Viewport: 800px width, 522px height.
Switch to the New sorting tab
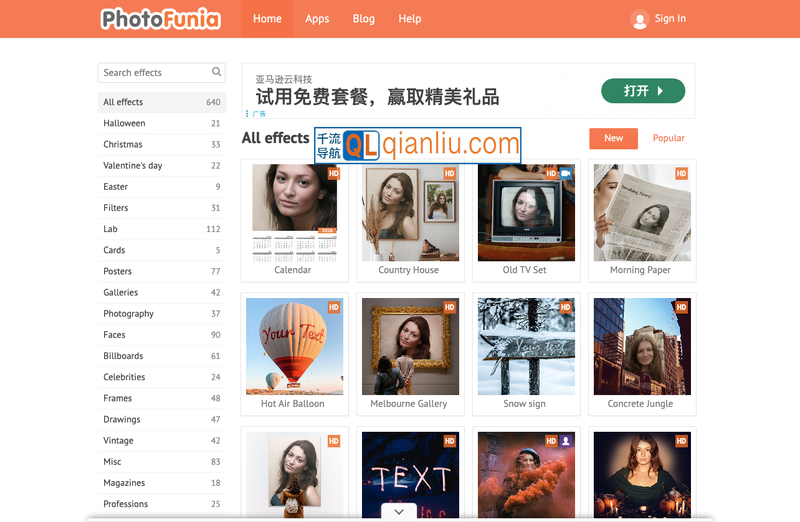click(x=613, y=138)
